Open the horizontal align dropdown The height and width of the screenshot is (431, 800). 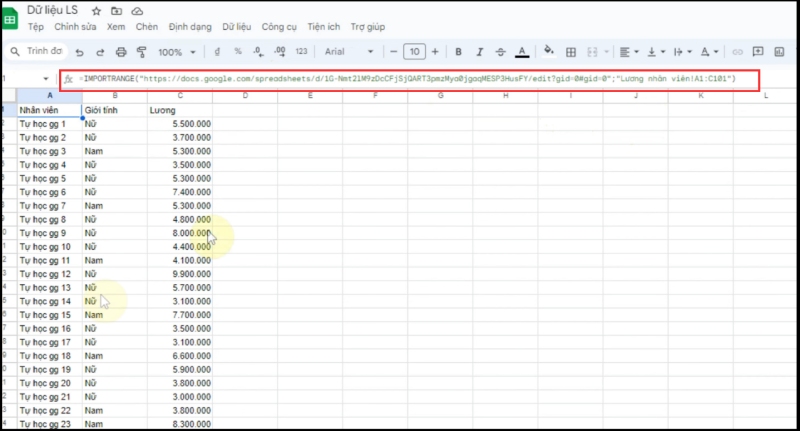pos(627,51)
